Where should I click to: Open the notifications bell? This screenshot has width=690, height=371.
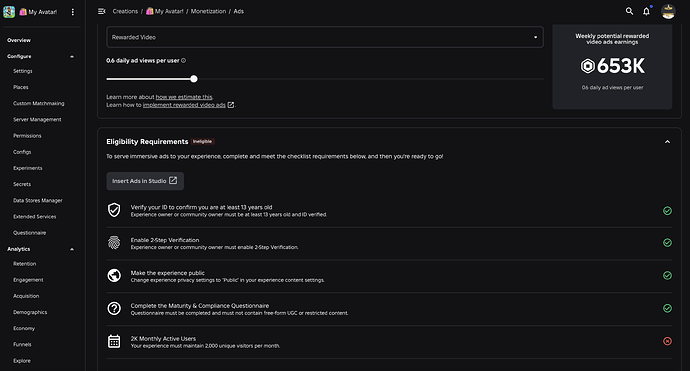point(646,11)
